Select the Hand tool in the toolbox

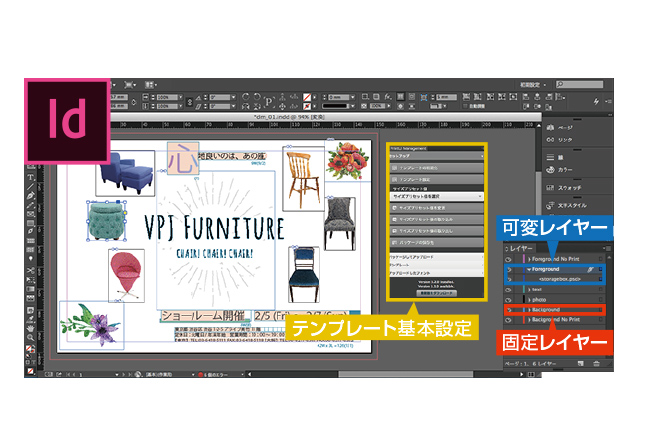point(30,328)
